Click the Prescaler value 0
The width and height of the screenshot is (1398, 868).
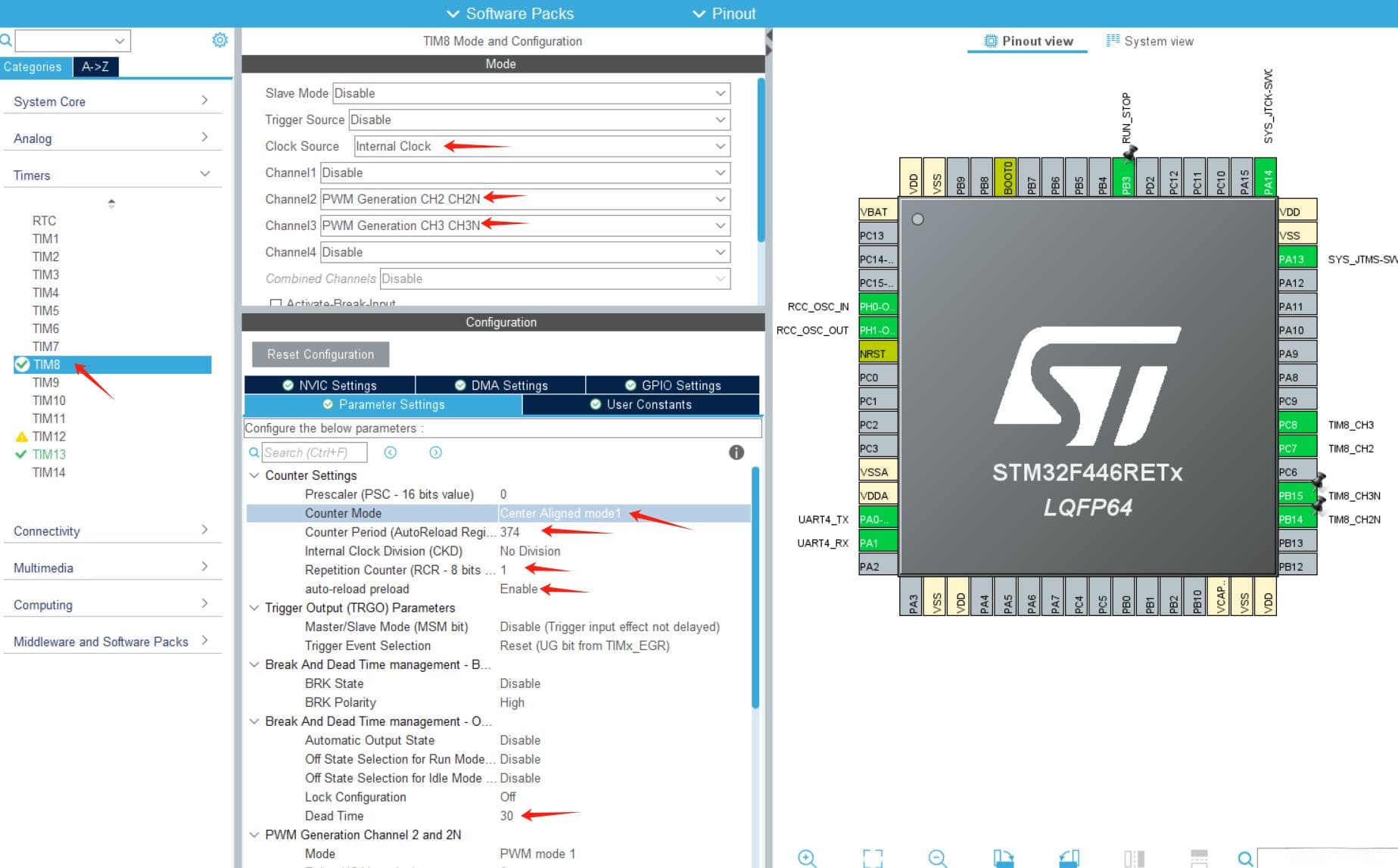pyautogui.click(x=503, y=494)
